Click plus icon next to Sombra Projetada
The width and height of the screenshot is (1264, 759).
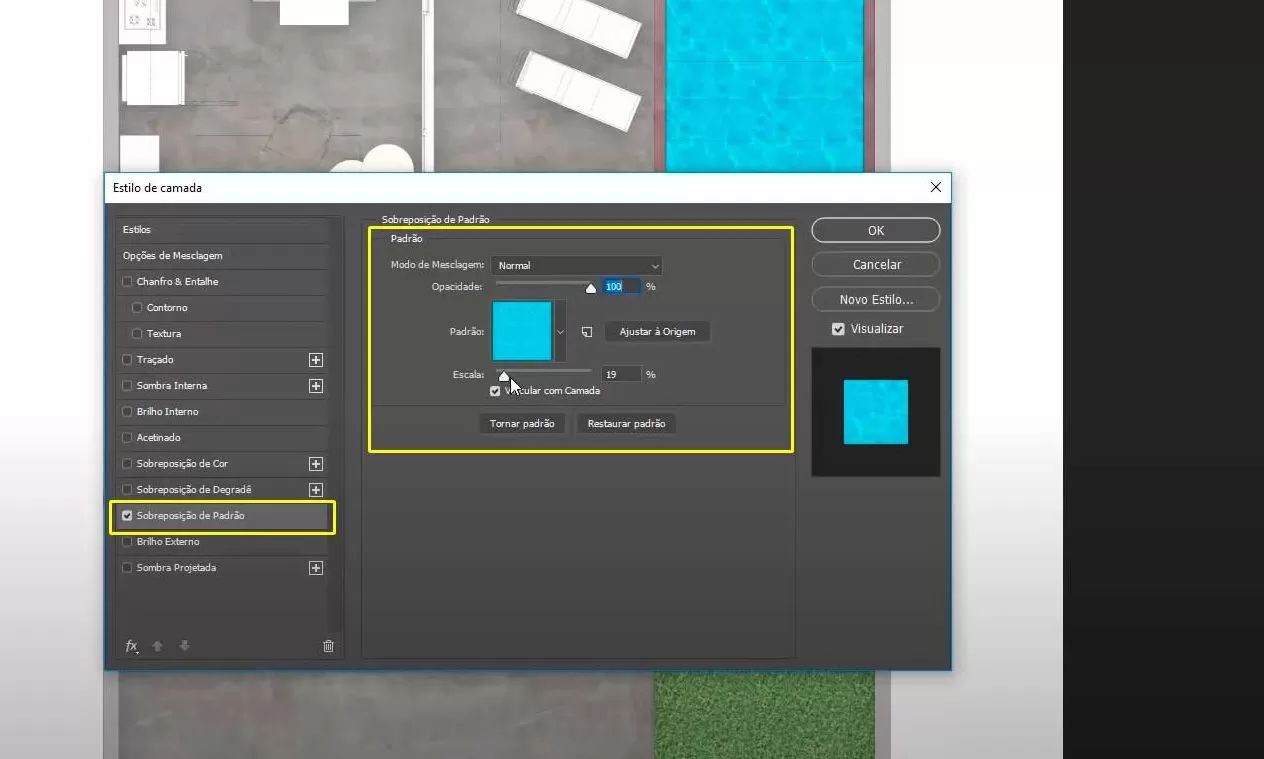316,568
